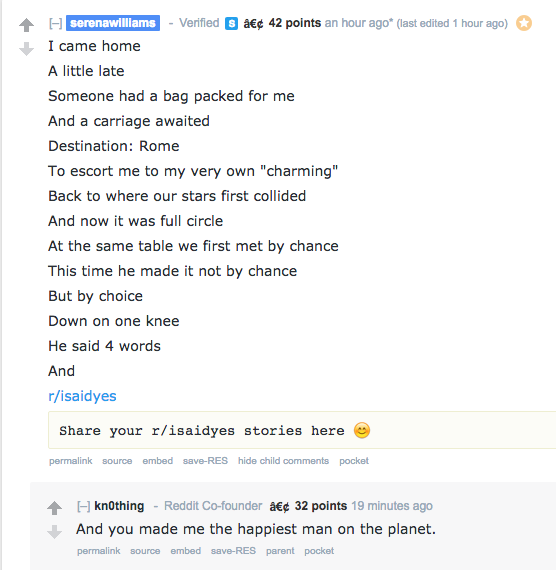
Task: Click embed under serenawilliams comment
Action: click(157, 461)
